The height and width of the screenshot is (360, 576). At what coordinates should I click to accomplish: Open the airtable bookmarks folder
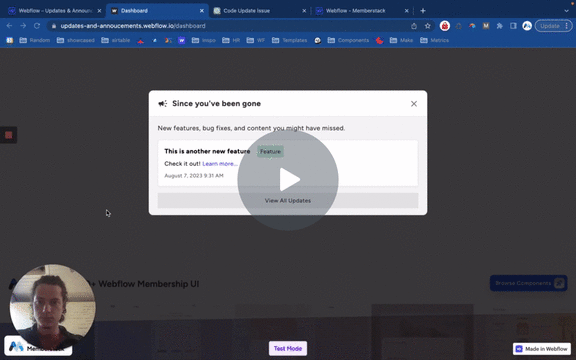click(116, 40)
